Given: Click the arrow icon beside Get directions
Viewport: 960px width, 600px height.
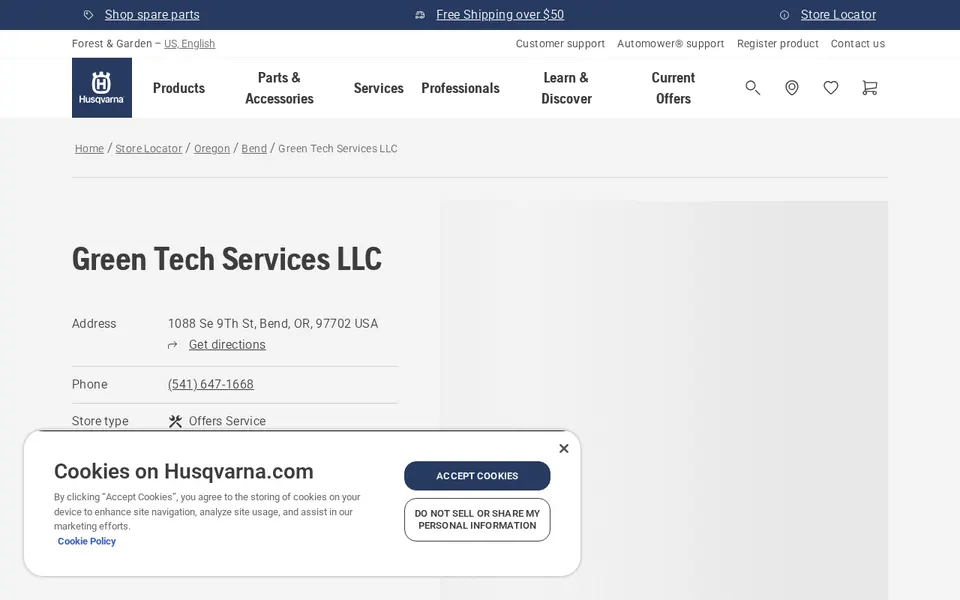Looking at the screenshot, I should [173, 345].
